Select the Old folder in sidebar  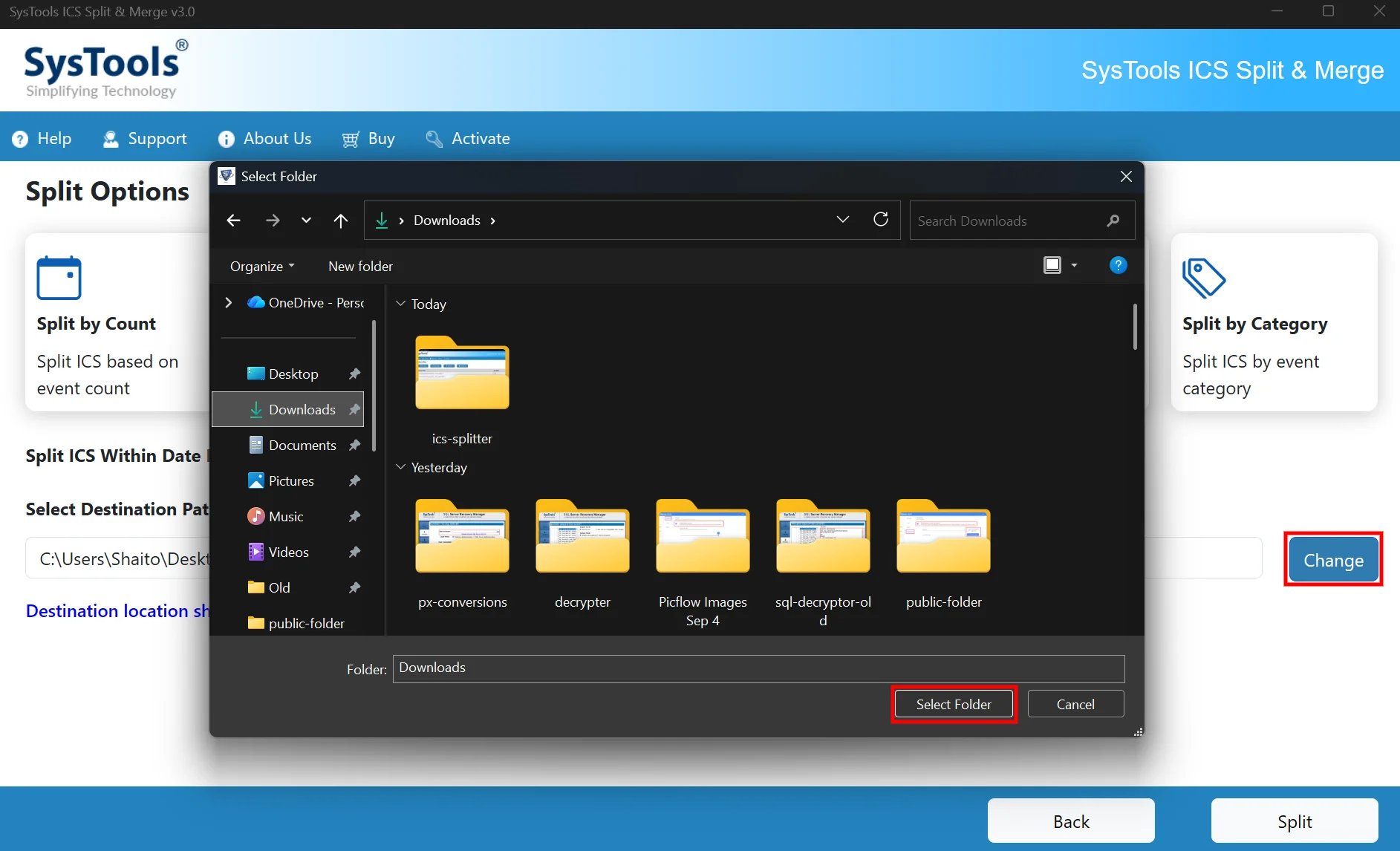269,587
